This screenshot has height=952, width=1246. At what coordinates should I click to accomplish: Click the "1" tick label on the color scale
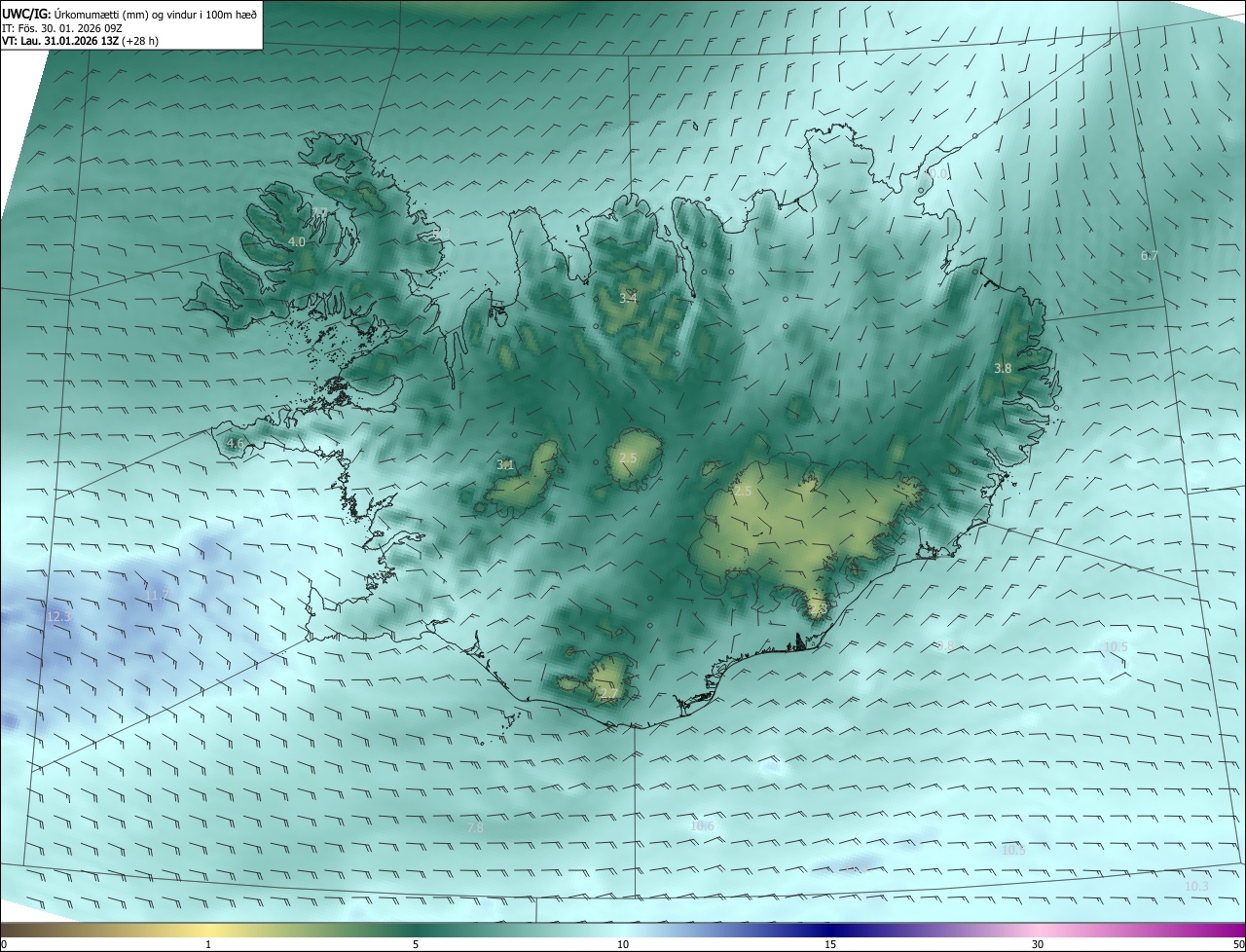[208, 945]
